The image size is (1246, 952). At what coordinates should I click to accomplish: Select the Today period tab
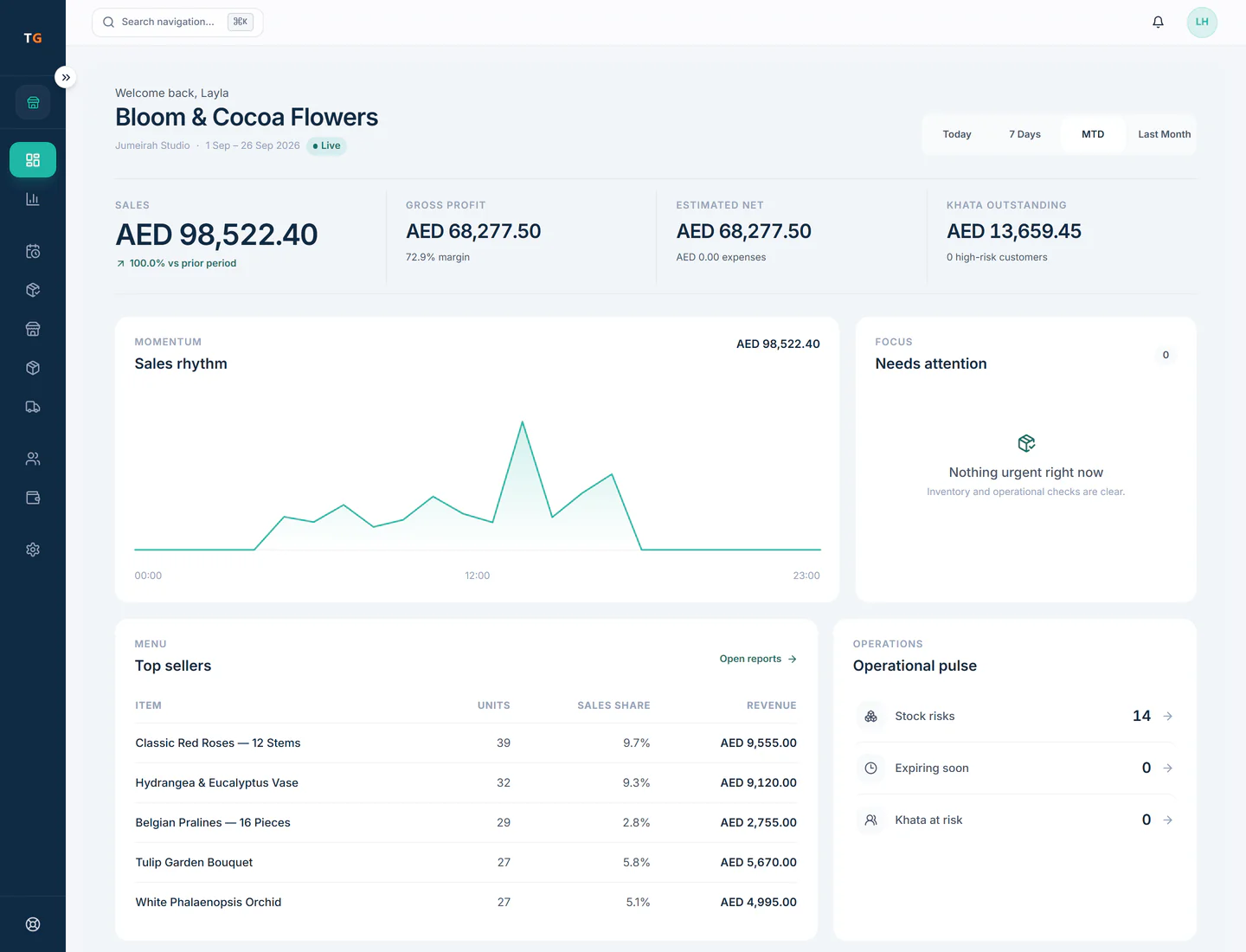pos(957,134)
